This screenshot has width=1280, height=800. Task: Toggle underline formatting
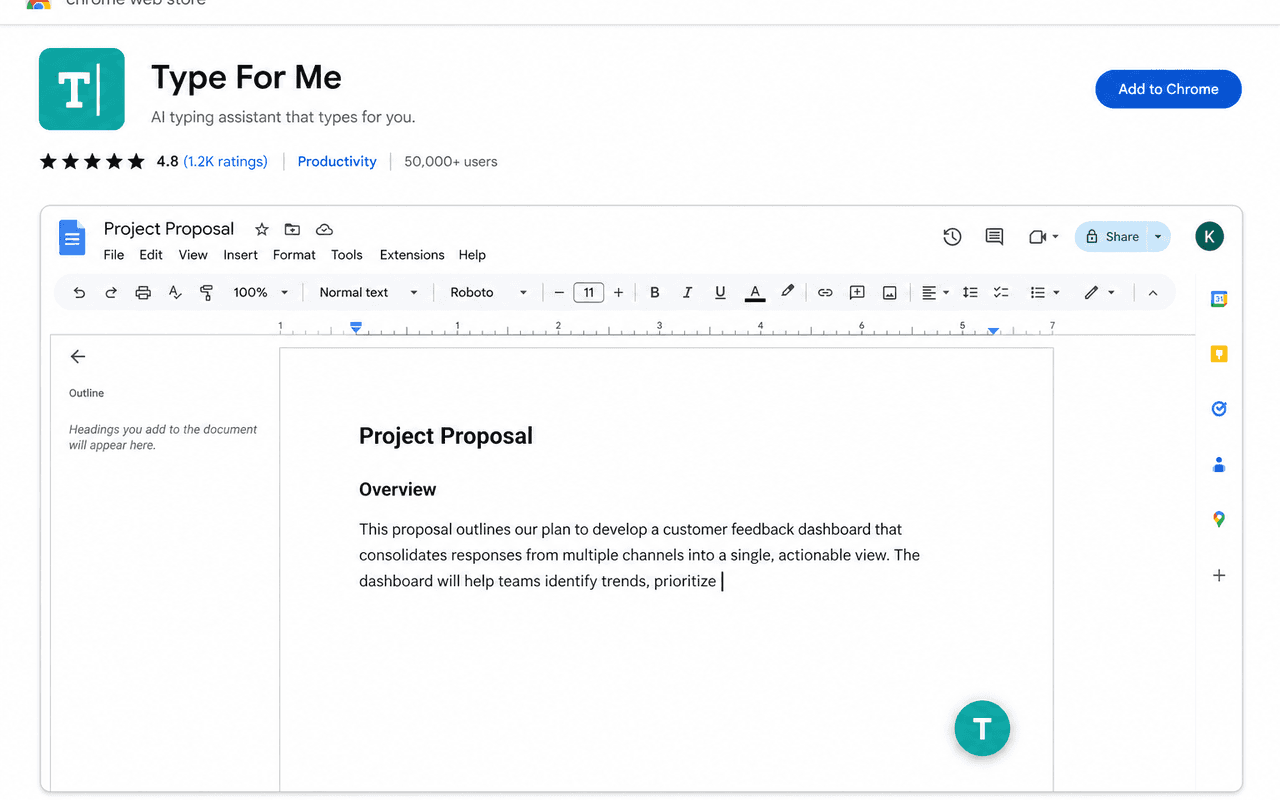pyautogui.click(x=720, y=293)
